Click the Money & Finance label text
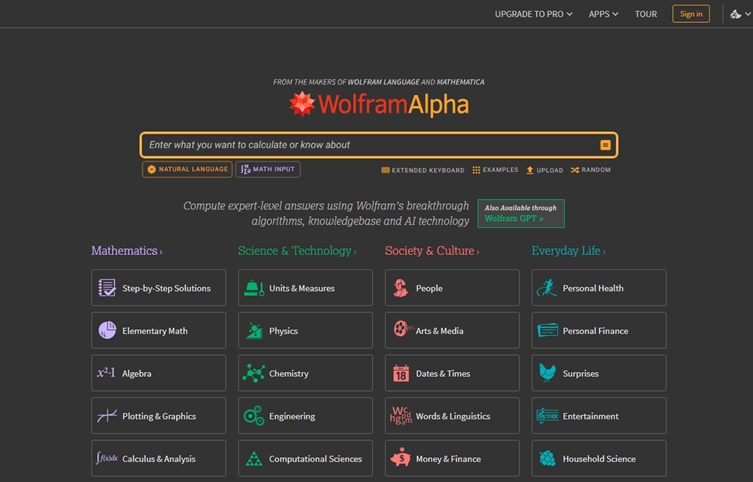 448,459
